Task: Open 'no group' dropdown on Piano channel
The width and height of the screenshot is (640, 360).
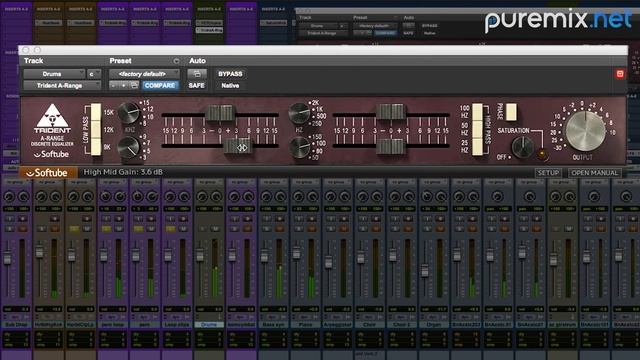Action: click(306, 182)
